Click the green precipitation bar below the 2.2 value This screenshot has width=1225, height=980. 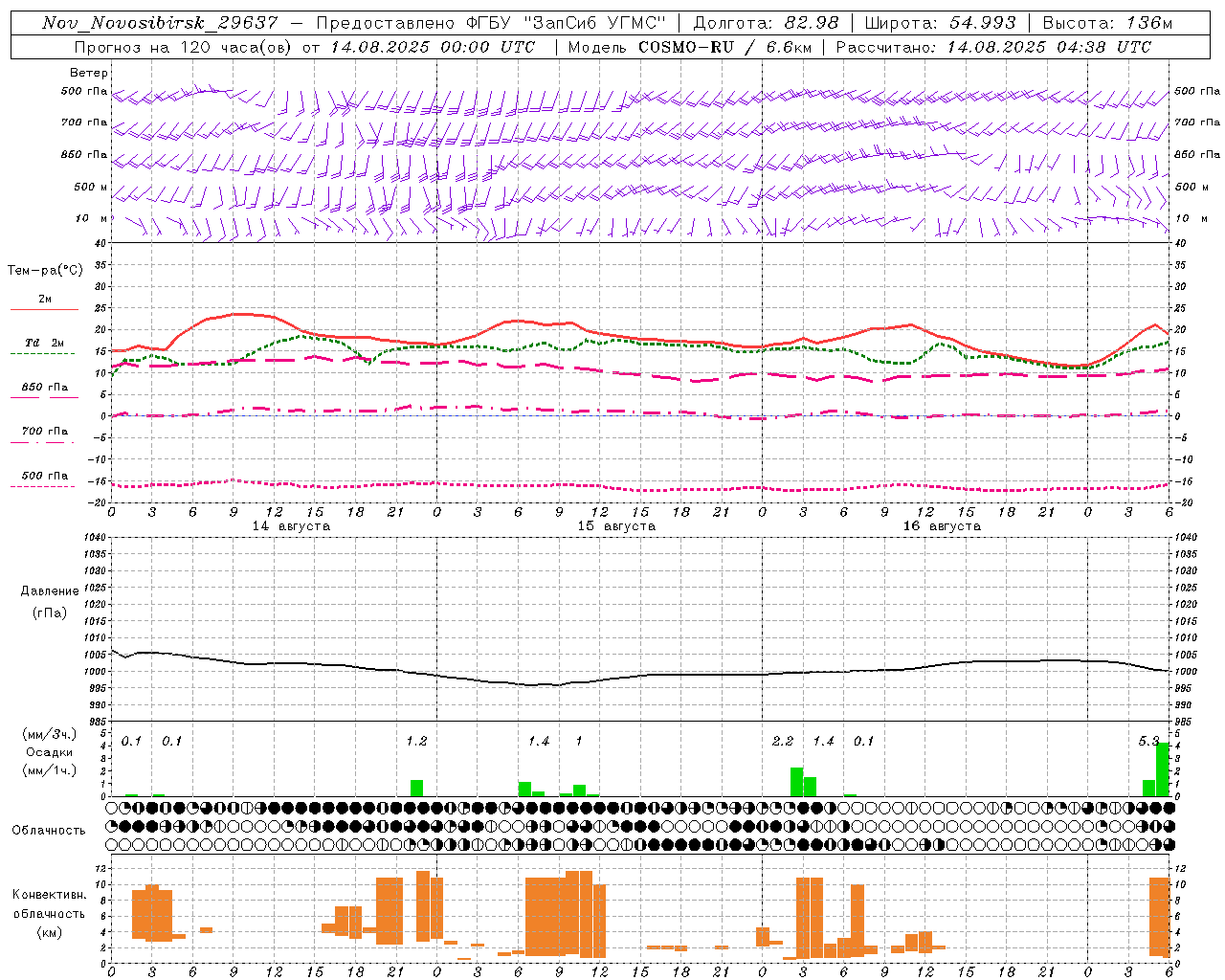click(x=796, y=782)
